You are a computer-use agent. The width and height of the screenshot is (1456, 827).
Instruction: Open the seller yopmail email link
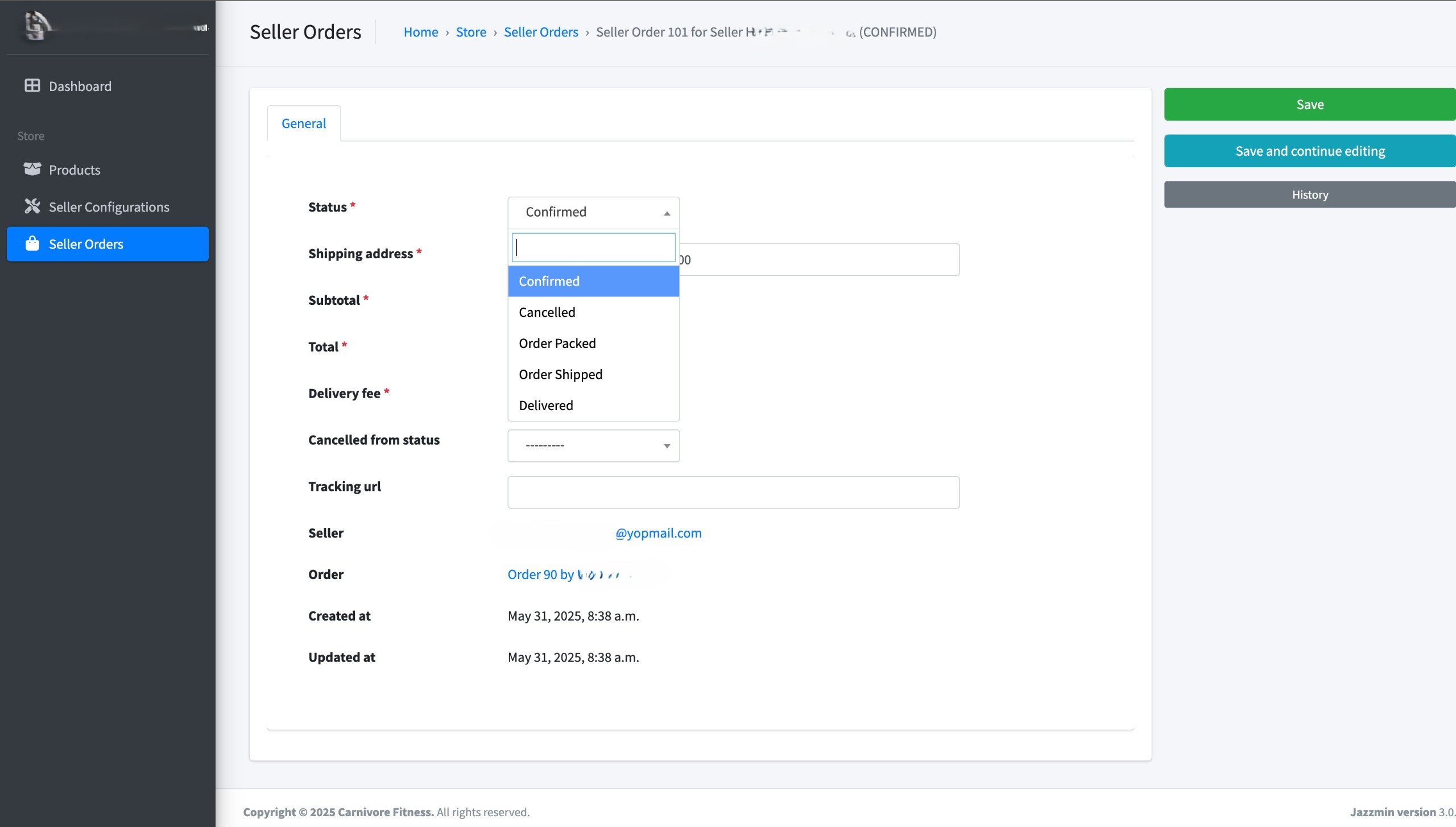[658, 533]
